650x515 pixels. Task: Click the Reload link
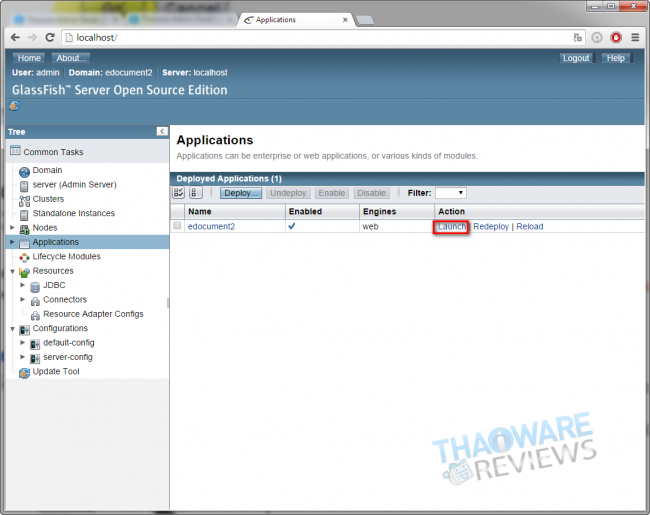[x=530, y=226]
